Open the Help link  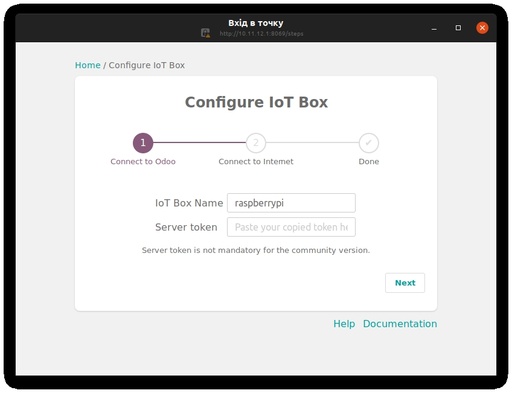point(344,324)
